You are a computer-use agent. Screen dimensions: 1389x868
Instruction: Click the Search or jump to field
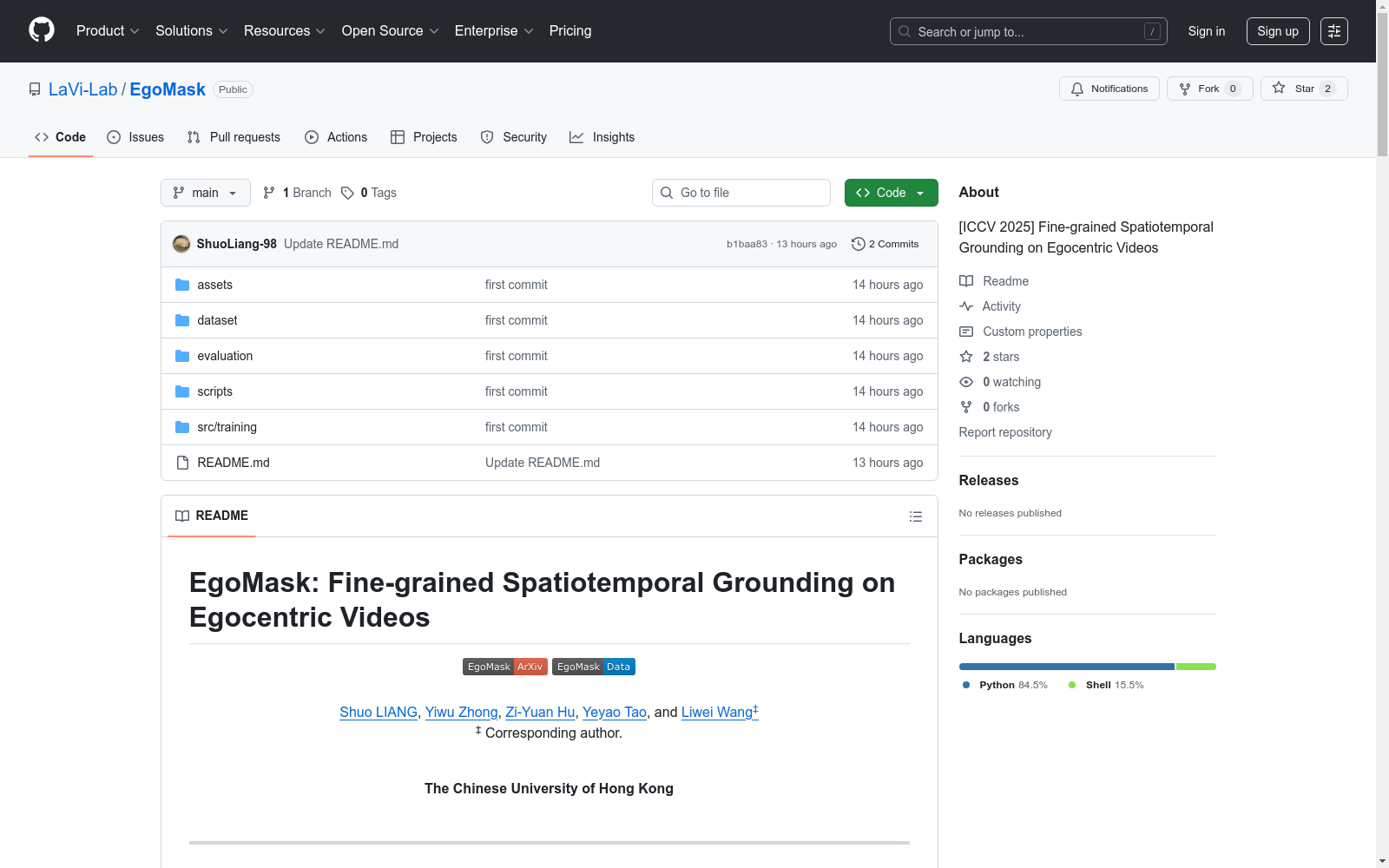point(1029,31)
